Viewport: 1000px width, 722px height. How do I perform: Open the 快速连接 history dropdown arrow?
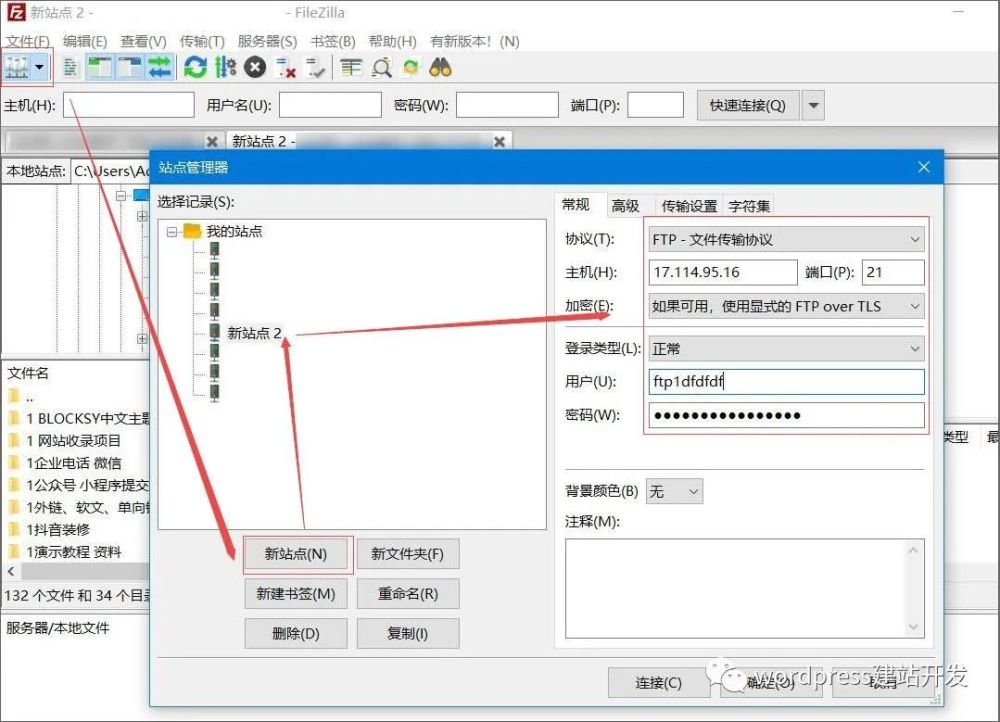click(x=813, y=106)
